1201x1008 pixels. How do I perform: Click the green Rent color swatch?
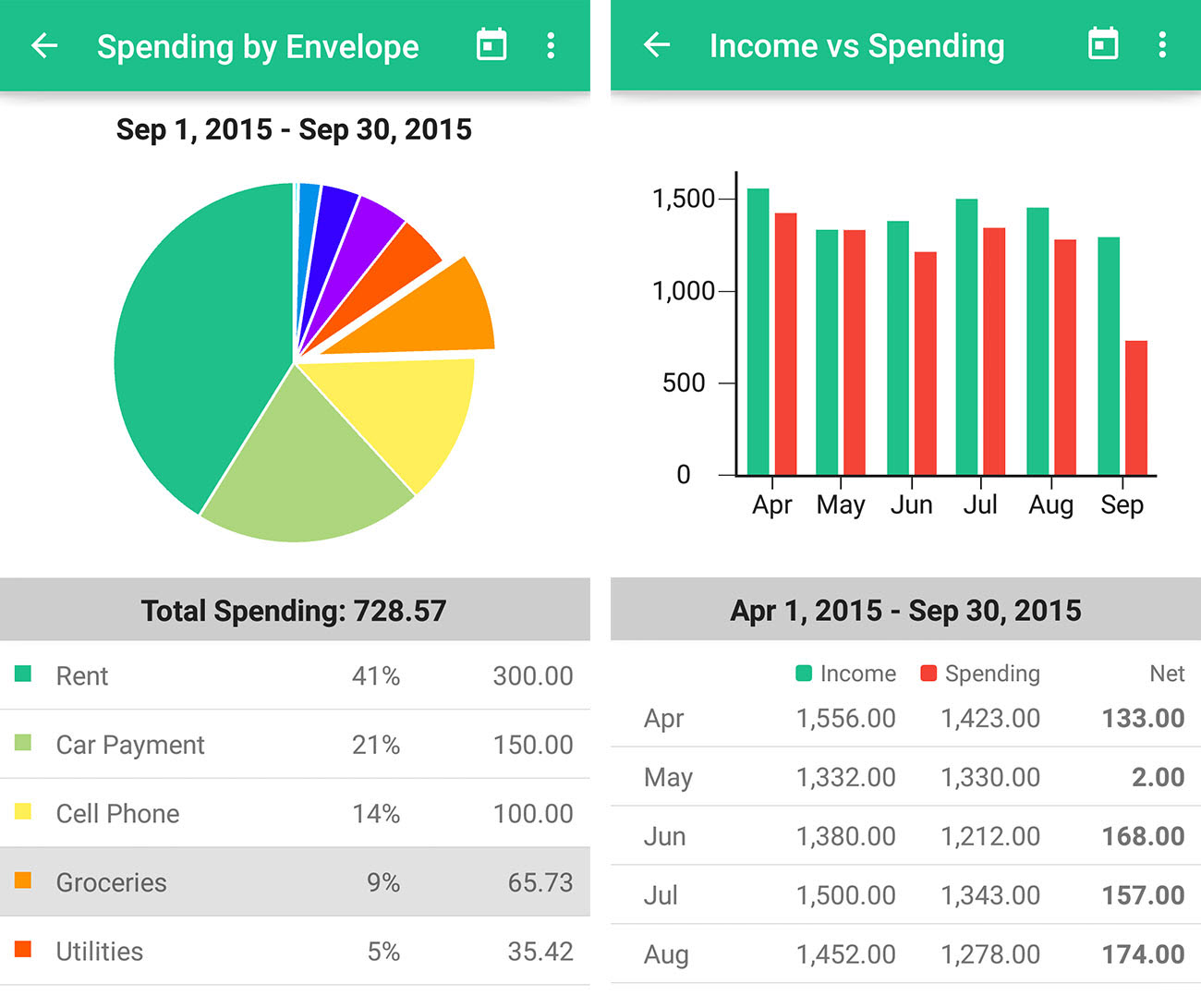pyautogui.click(x=23, y=674)
